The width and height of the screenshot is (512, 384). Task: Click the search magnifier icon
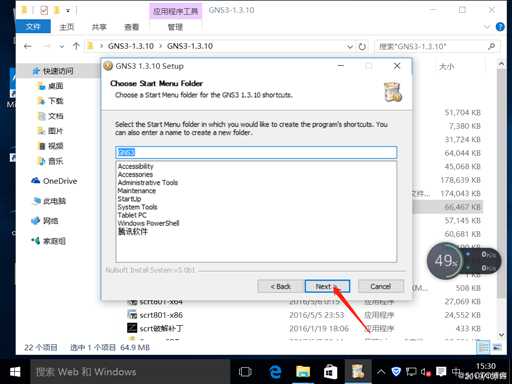tap(492, 46)
